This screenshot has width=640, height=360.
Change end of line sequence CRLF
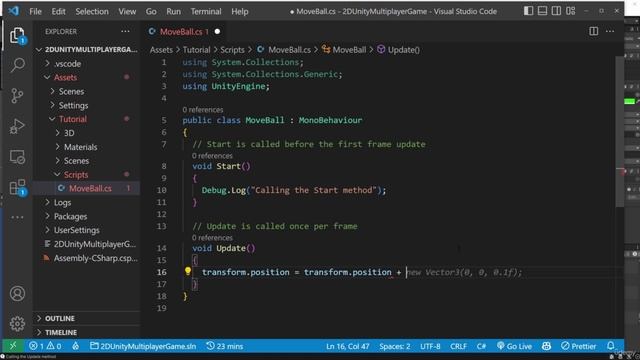[458, 346]
